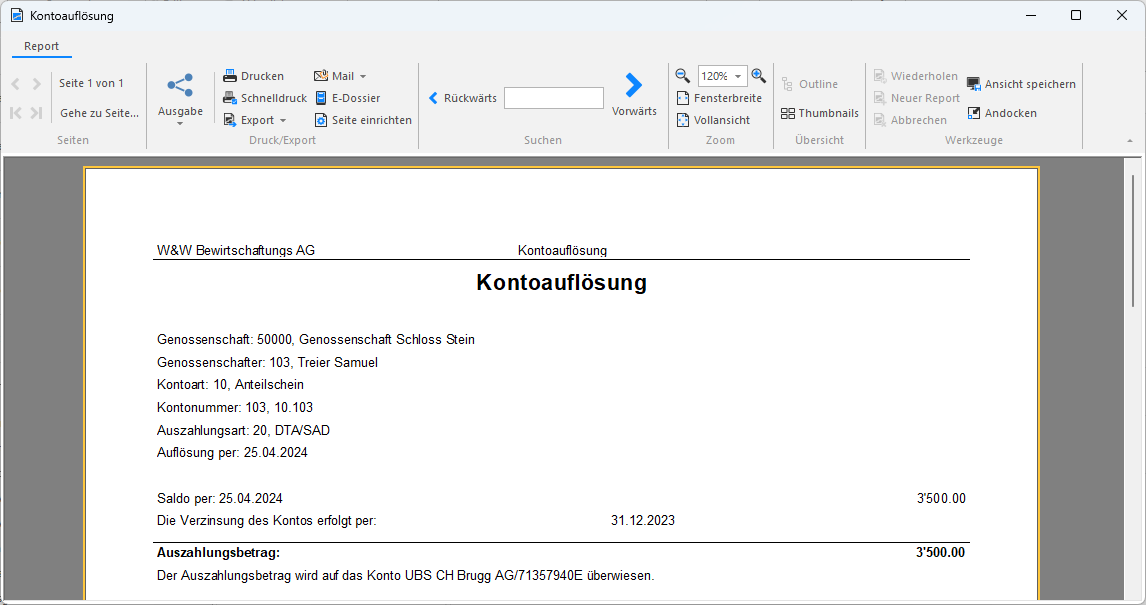Open the Export menu icon
The width and height of the screenshot is (1146, 605).
229,120
